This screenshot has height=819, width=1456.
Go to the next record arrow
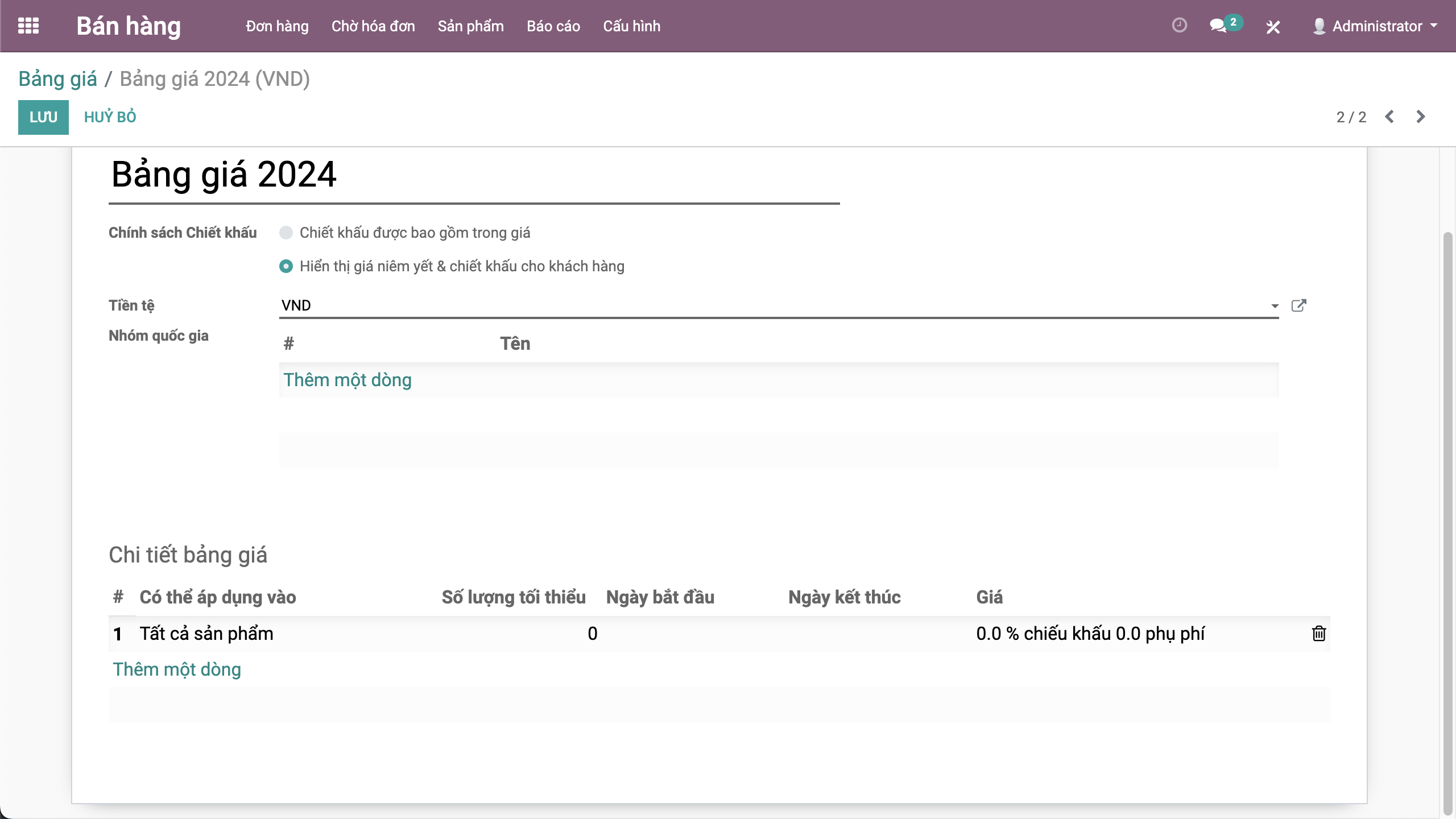pos(1421,117)
